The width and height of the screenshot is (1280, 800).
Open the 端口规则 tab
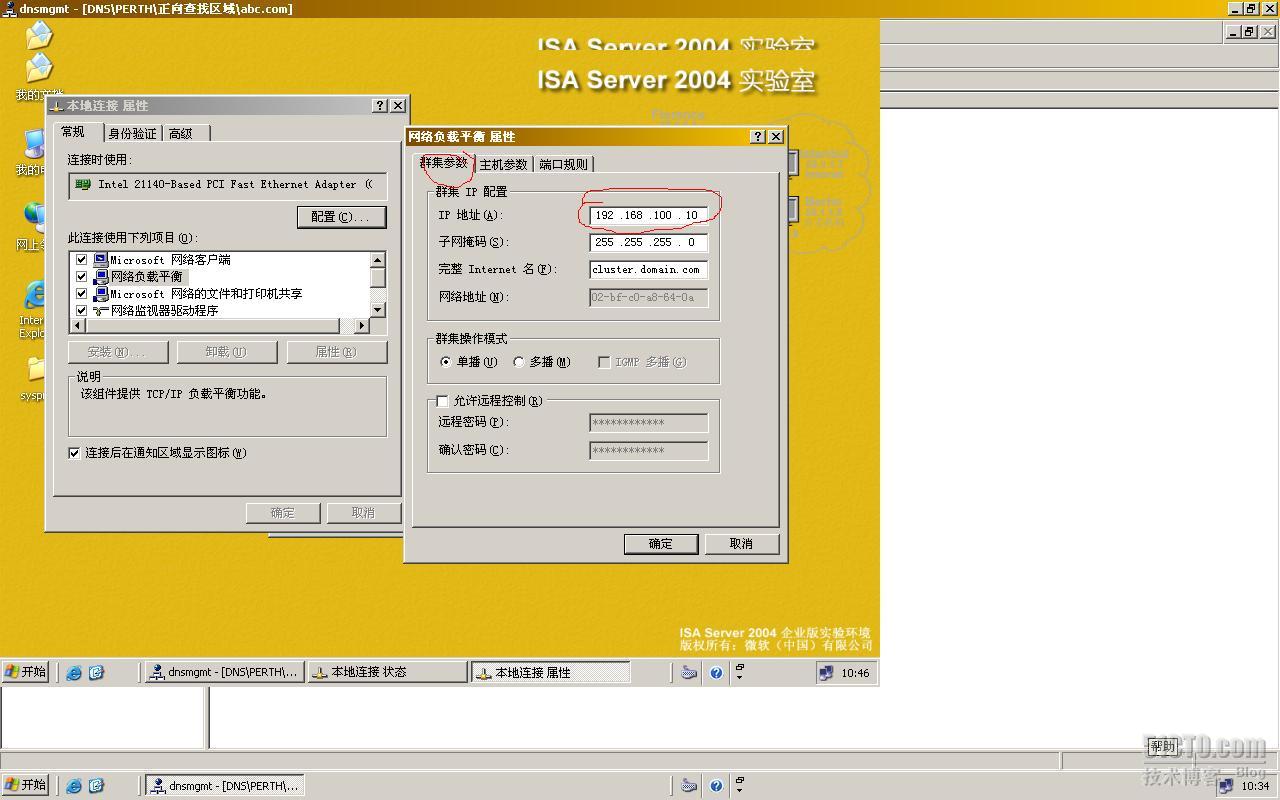coord(564,164)
